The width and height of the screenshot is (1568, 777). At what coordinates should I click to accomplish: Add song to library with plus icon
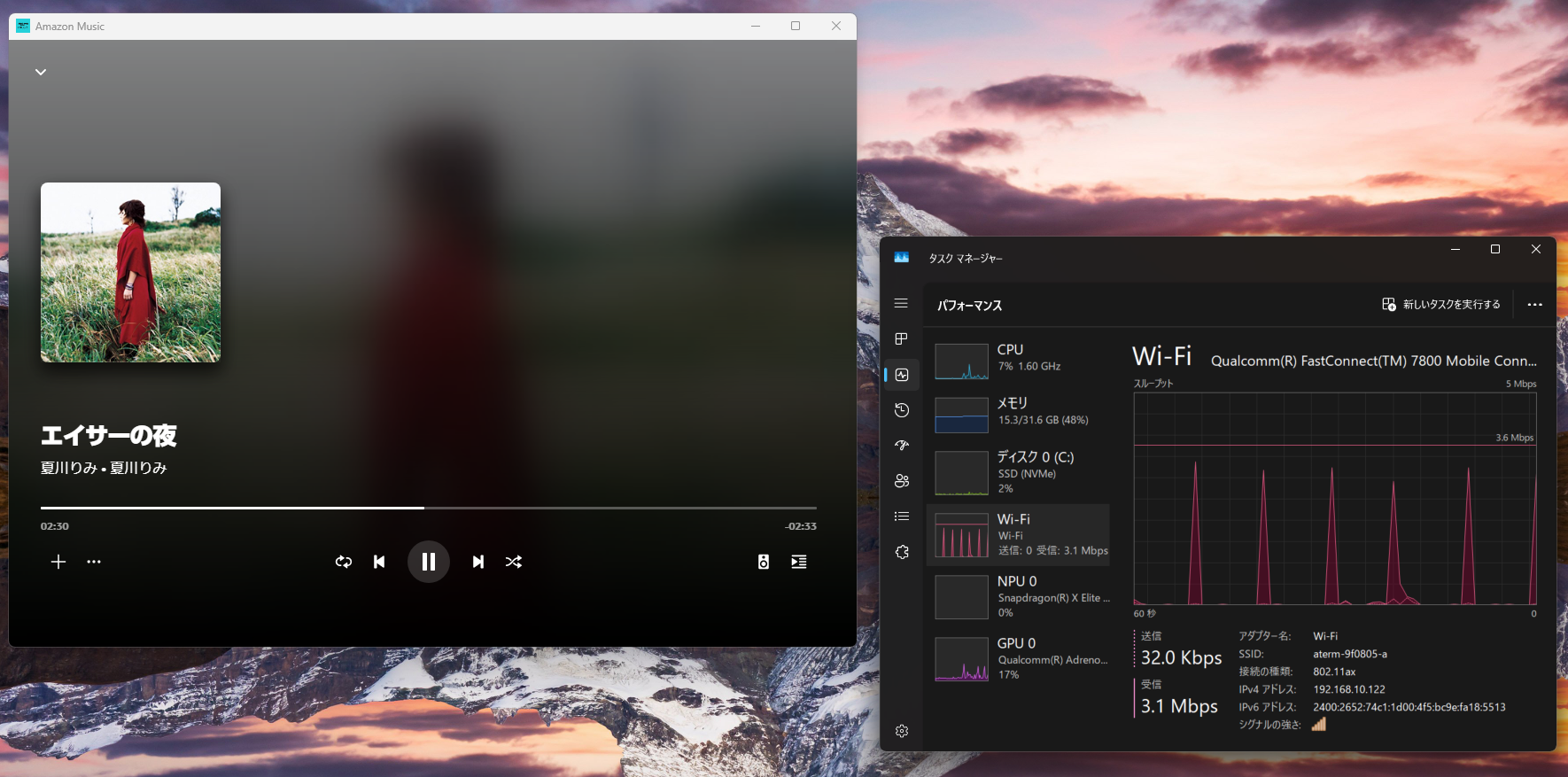pos(58,562)
